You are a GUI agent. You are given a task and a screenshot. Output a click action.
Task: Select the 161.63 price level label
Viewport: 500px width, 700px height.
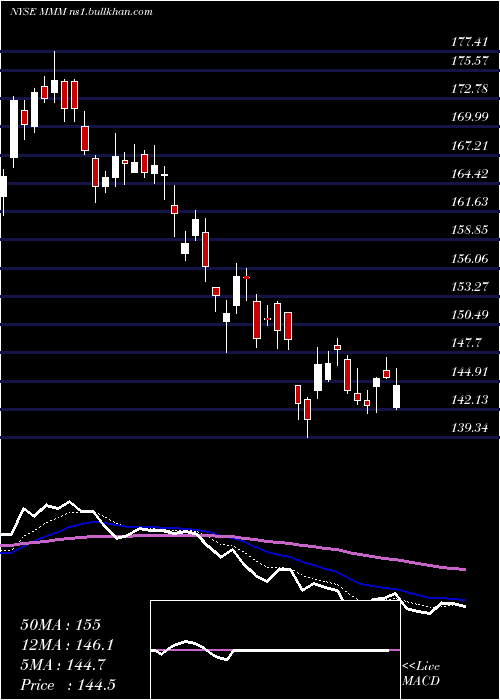coord(470,202)
